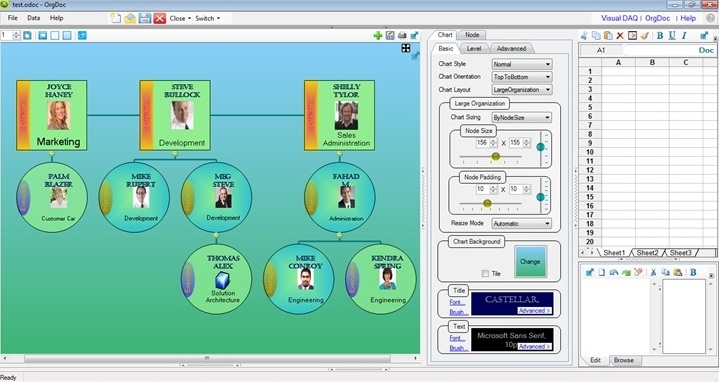Open the Chart Style dropdown

pyautogui.click(x=522, y=64)
